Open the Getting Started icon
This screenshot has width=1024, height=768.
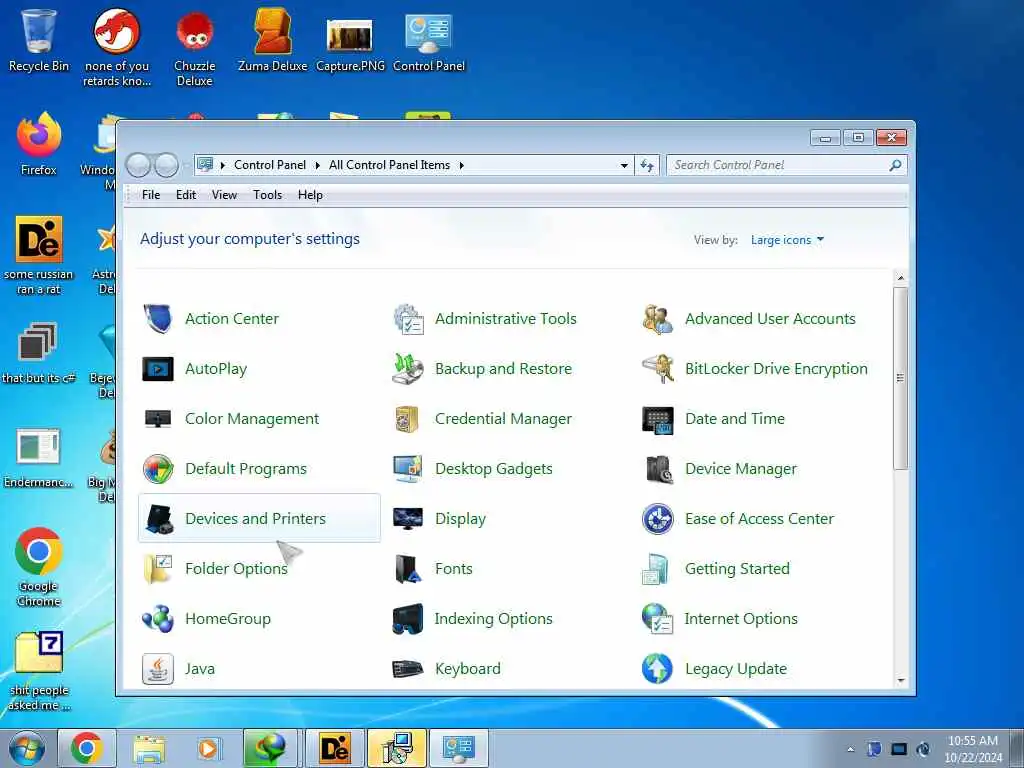(x=658, y=569)
